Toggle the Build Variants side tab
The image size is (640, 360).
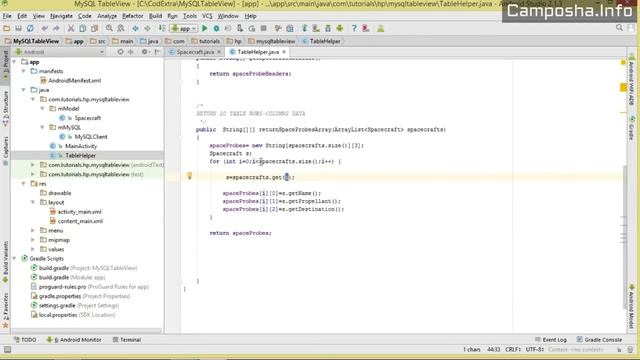coord(5,261)
